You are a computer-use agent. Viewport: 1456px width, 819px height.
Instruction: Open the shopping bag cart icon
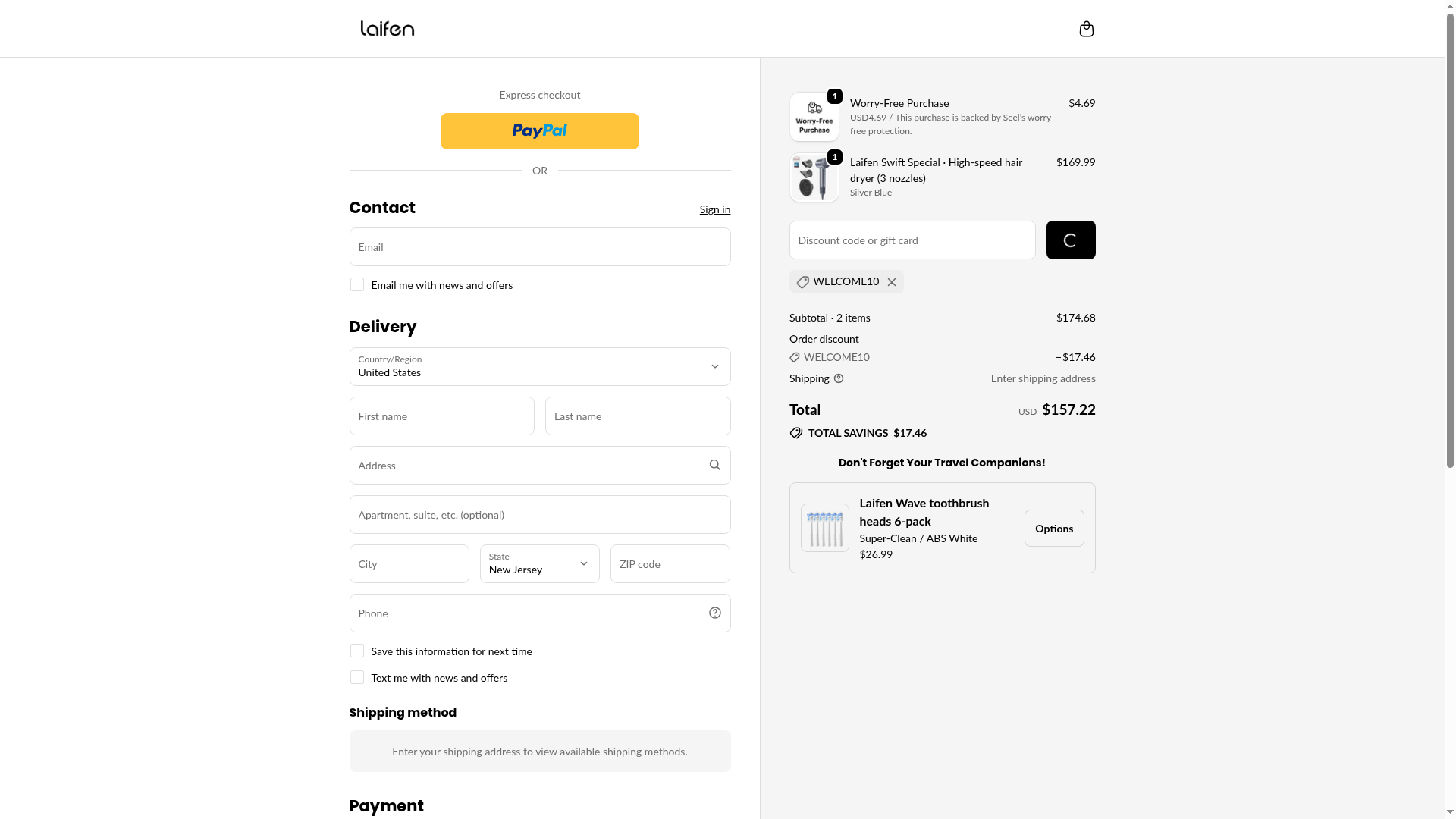pos(1086,29)
